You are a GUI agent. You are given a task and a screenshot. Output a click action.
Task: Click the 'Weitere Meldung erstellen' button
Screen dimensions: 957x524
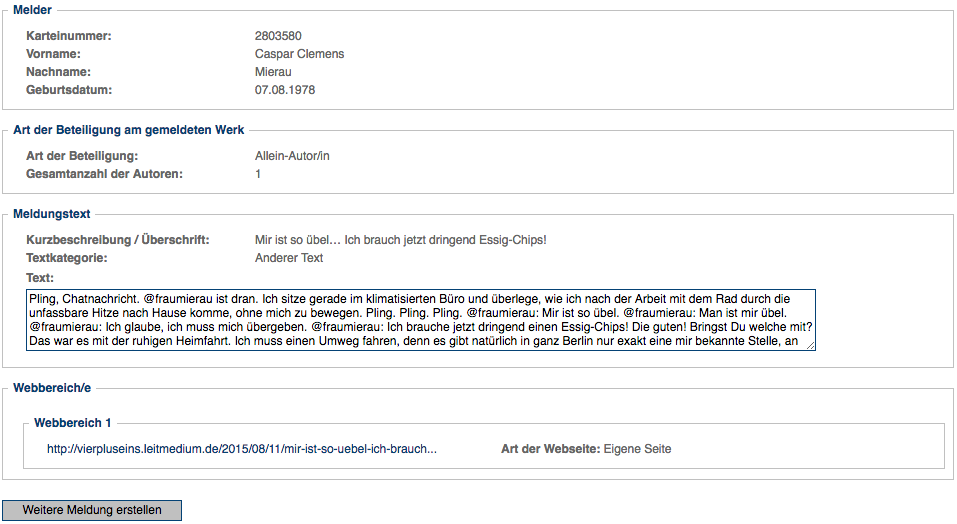coord(92,510)
